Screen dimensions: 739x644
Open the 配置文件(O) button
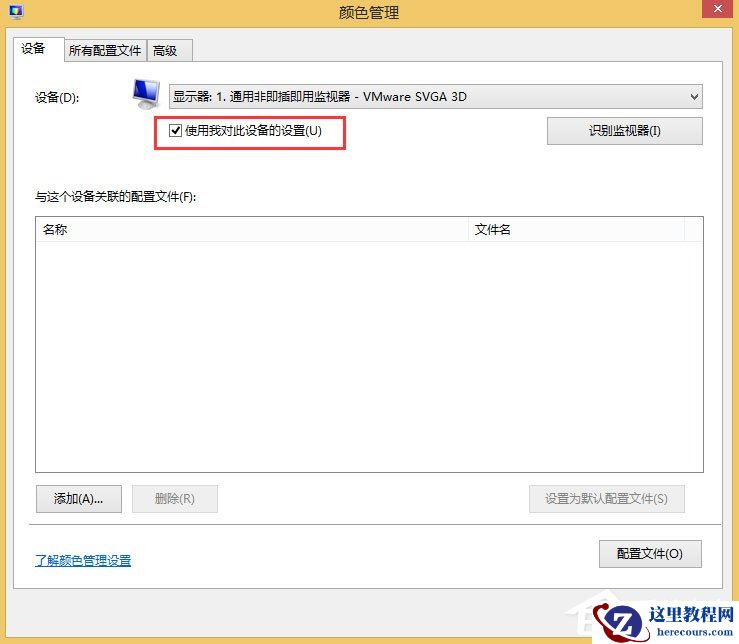click(x=650, y=553)
